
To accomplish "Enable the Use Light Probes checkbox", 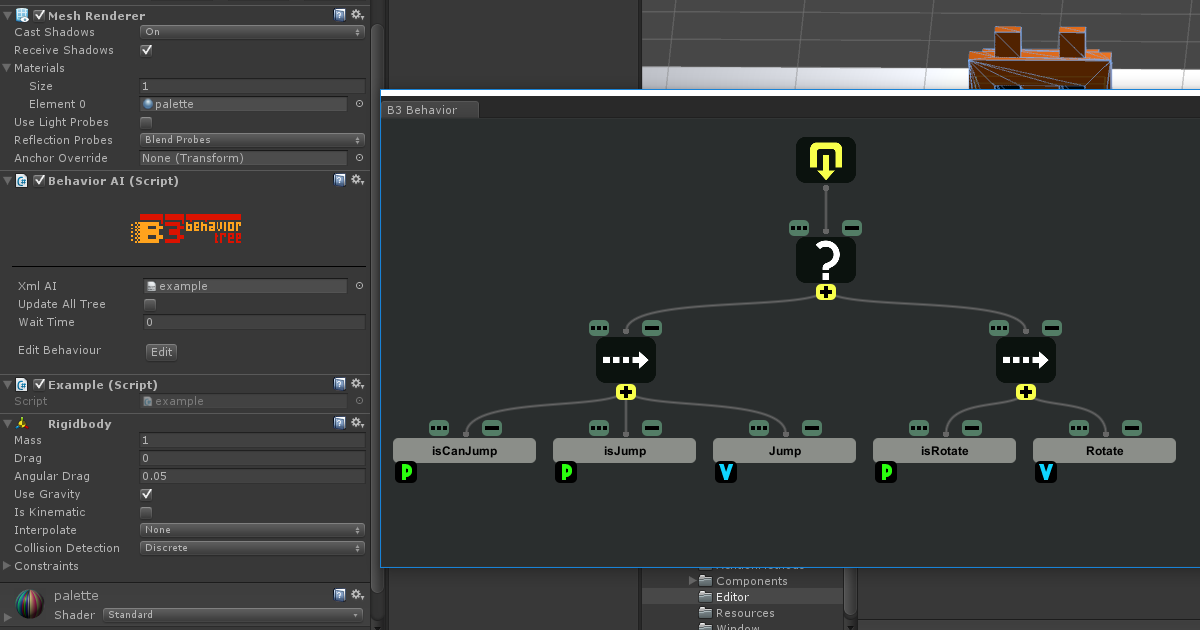I will tap(146, 122).
